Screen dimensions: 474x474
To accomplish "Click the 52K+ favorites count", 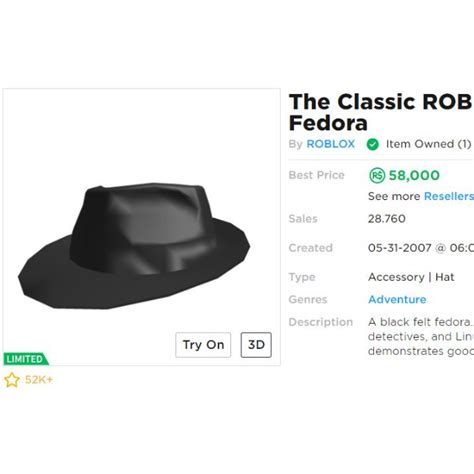I will (39, 380).
